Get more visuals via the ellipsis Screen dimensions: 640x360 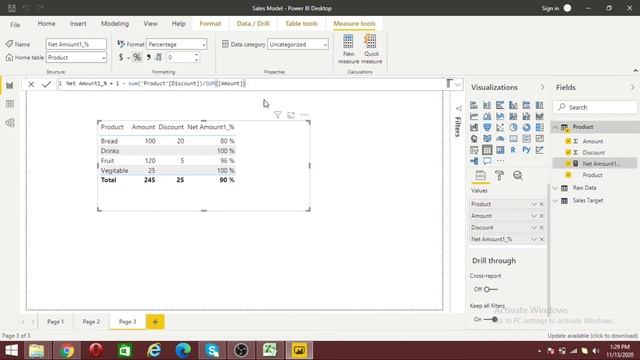(500, 161)
